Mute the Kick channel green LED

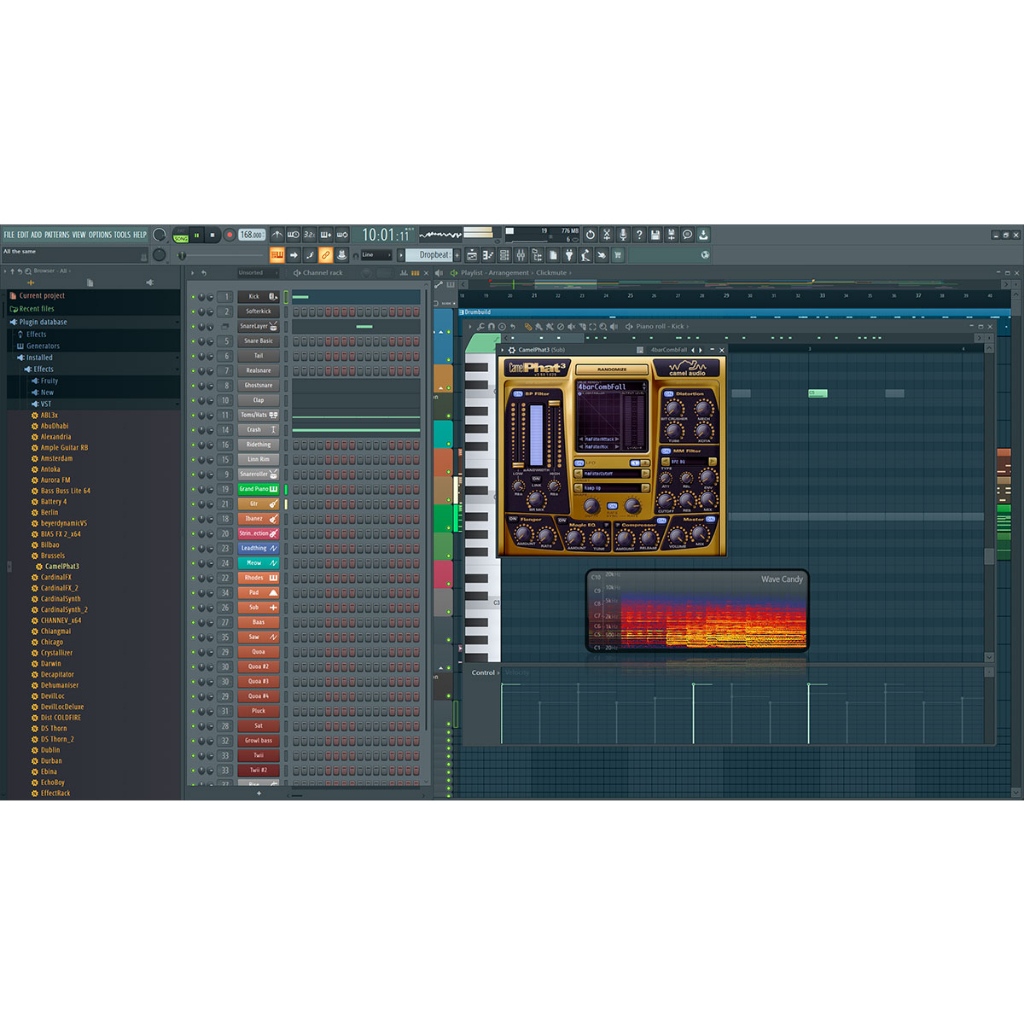pyautogui.click(x=193, y=297)
